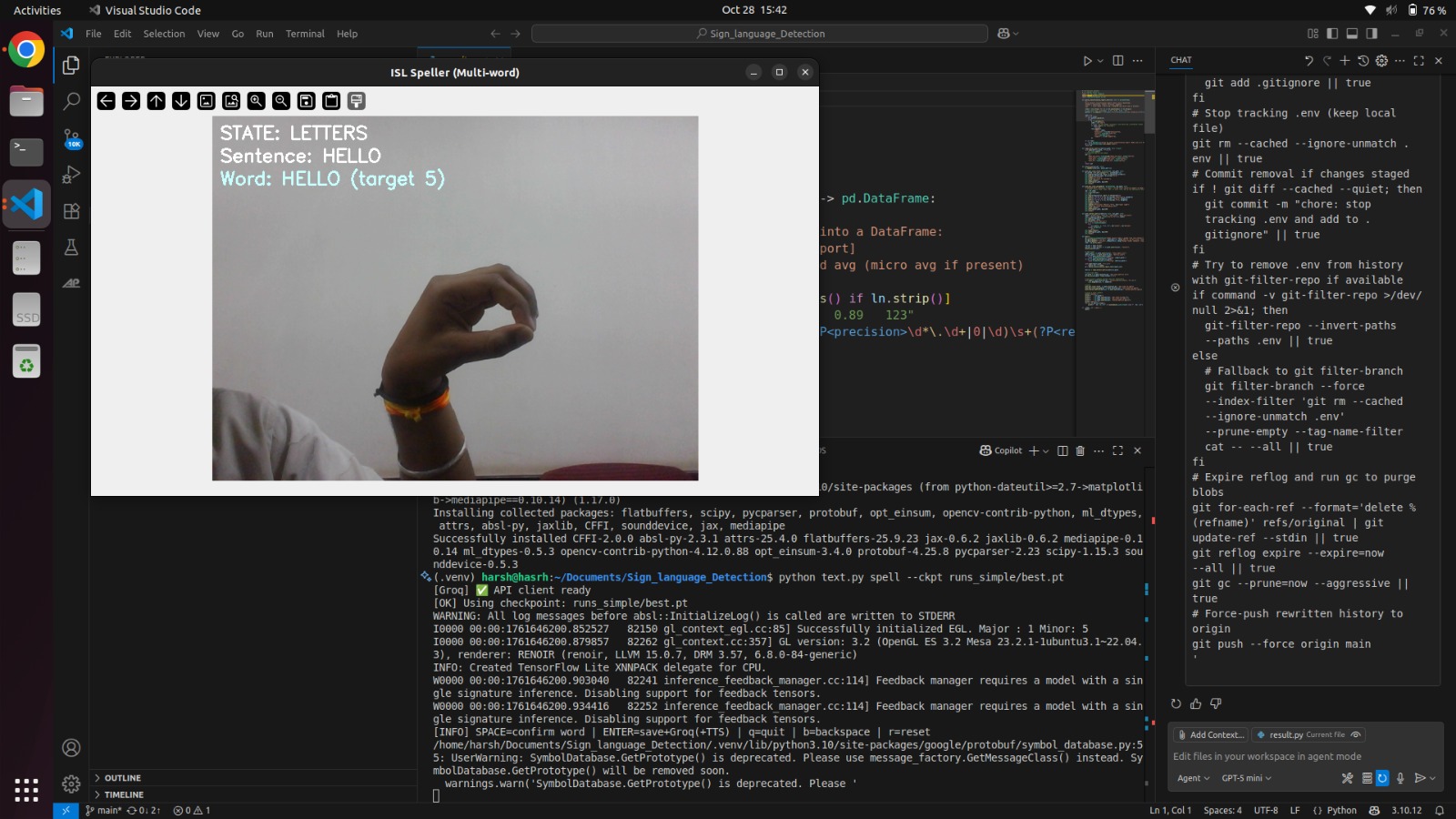This screenshot has height=819, width=1456.
Task: Click main* branch in status bar
Action: pos(104,810)
